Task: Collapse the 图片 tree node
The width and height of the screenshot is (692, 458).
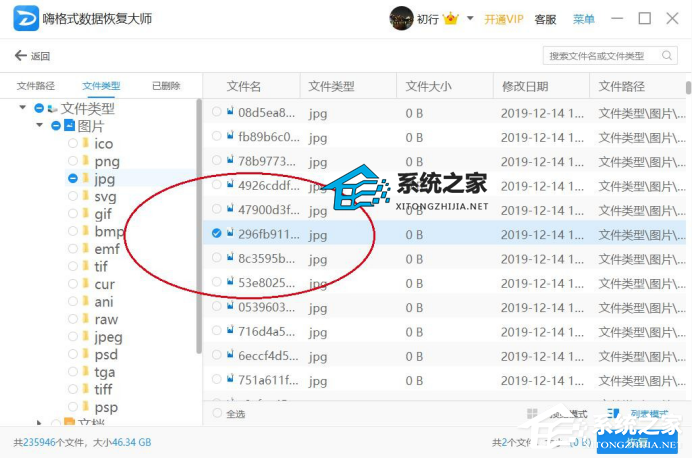Action: tap(39, 126)
